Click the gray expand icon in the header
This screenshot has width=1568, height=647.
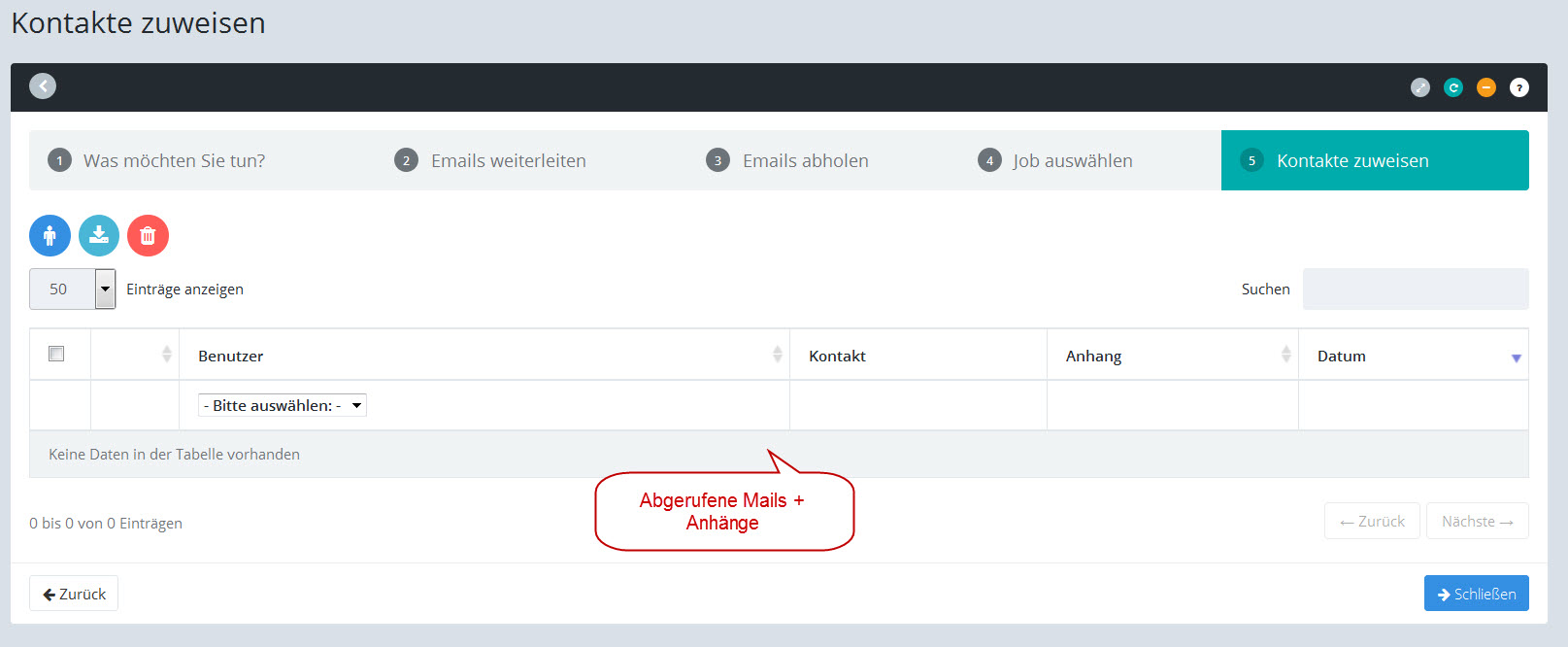click(1420, 87)
